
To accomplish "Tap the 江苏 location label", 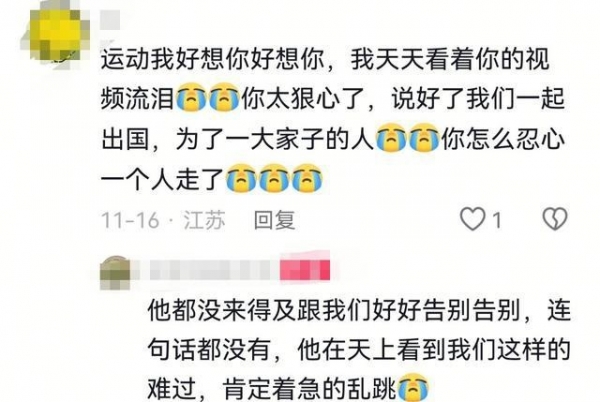I will 204,220.
